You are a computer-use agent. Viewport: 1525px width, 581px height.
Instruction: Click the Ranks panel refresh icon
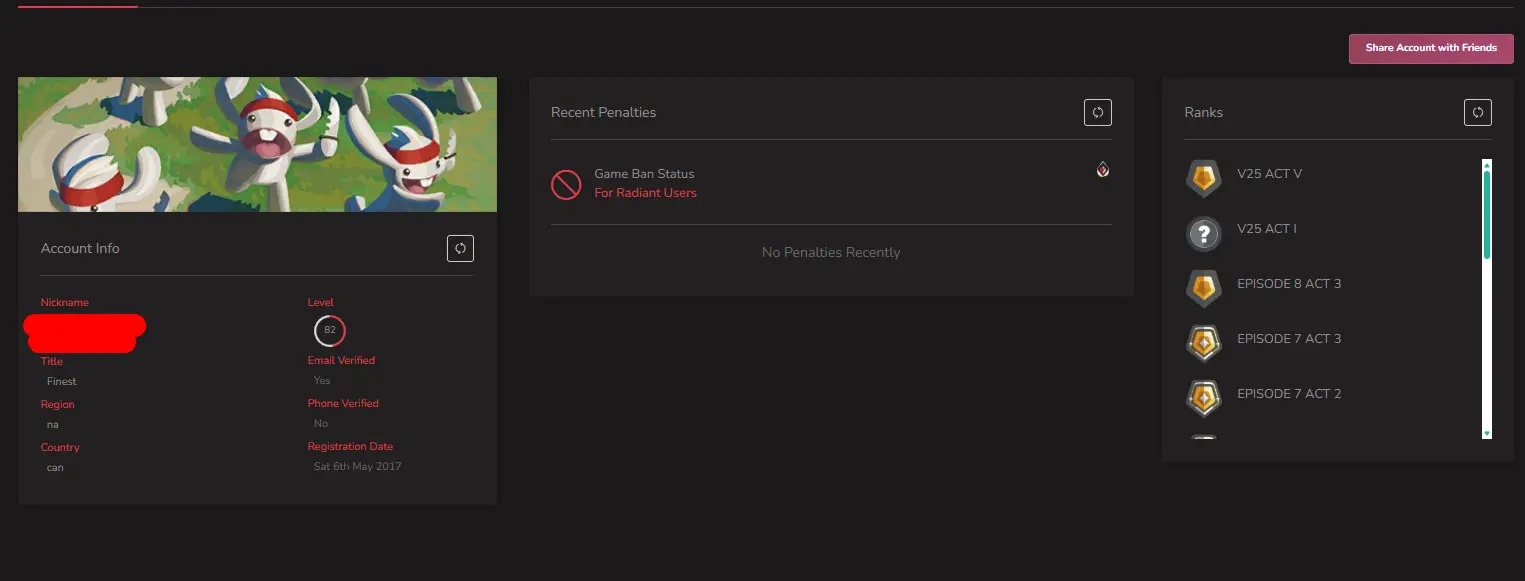[x=1477, y=113]
